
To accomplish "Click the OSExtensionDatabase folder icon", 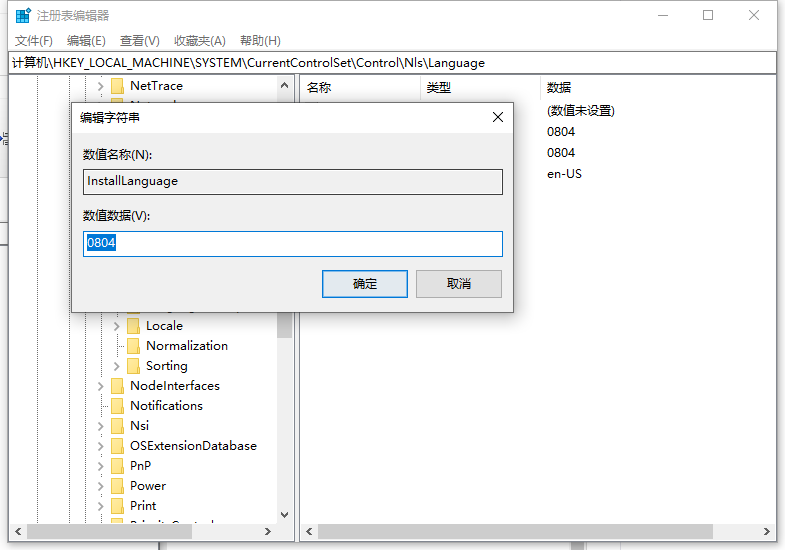I will point(117,446).
